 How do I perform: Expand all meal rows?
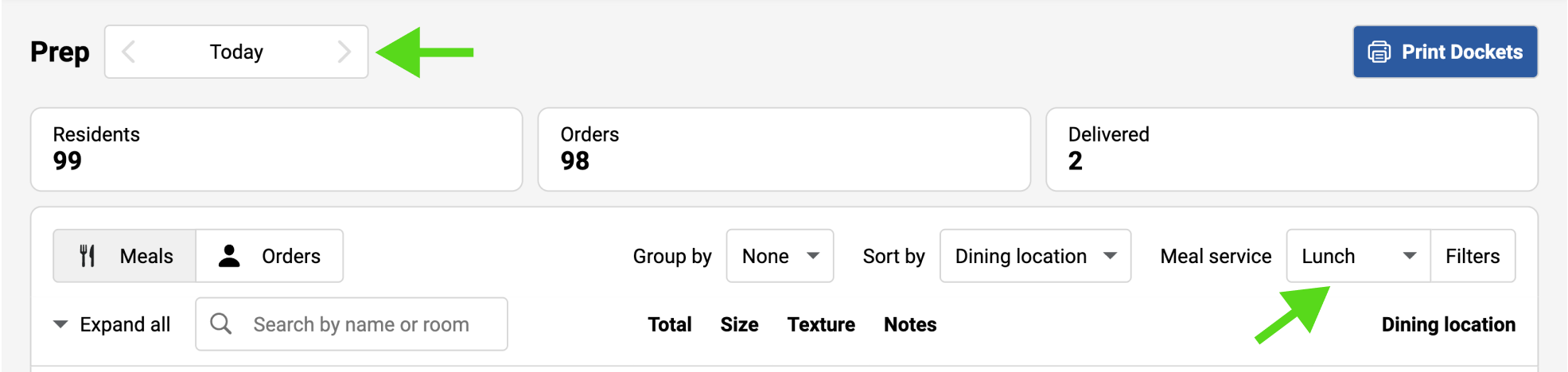pos(112,324)
